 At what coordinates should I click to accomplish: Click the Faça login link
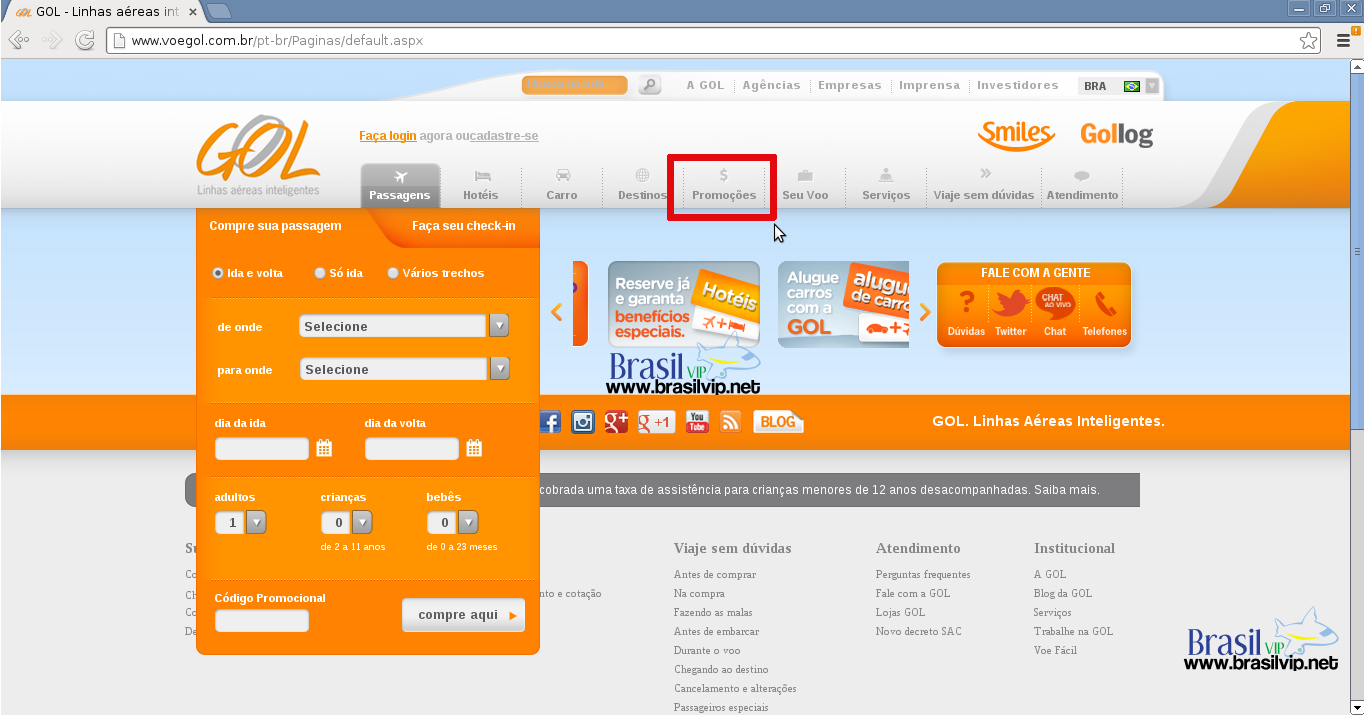388,136
